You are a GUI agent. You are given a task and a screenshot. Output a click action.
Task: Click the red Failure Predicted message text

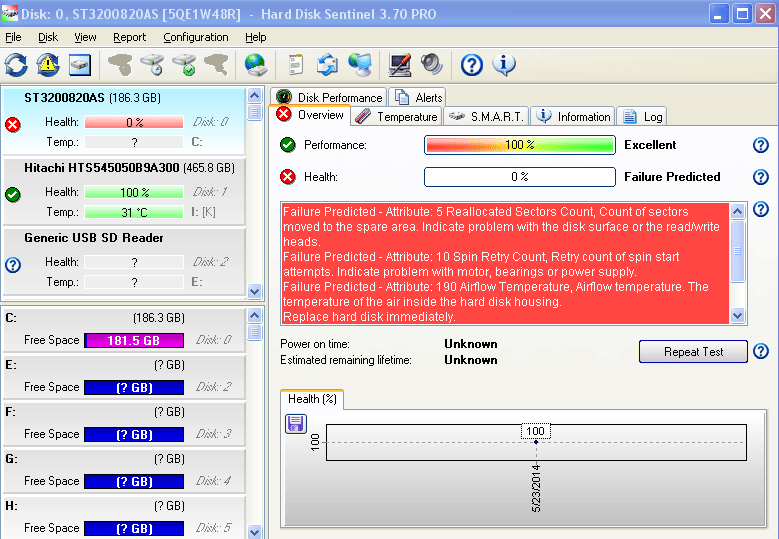tap(505, 264)
